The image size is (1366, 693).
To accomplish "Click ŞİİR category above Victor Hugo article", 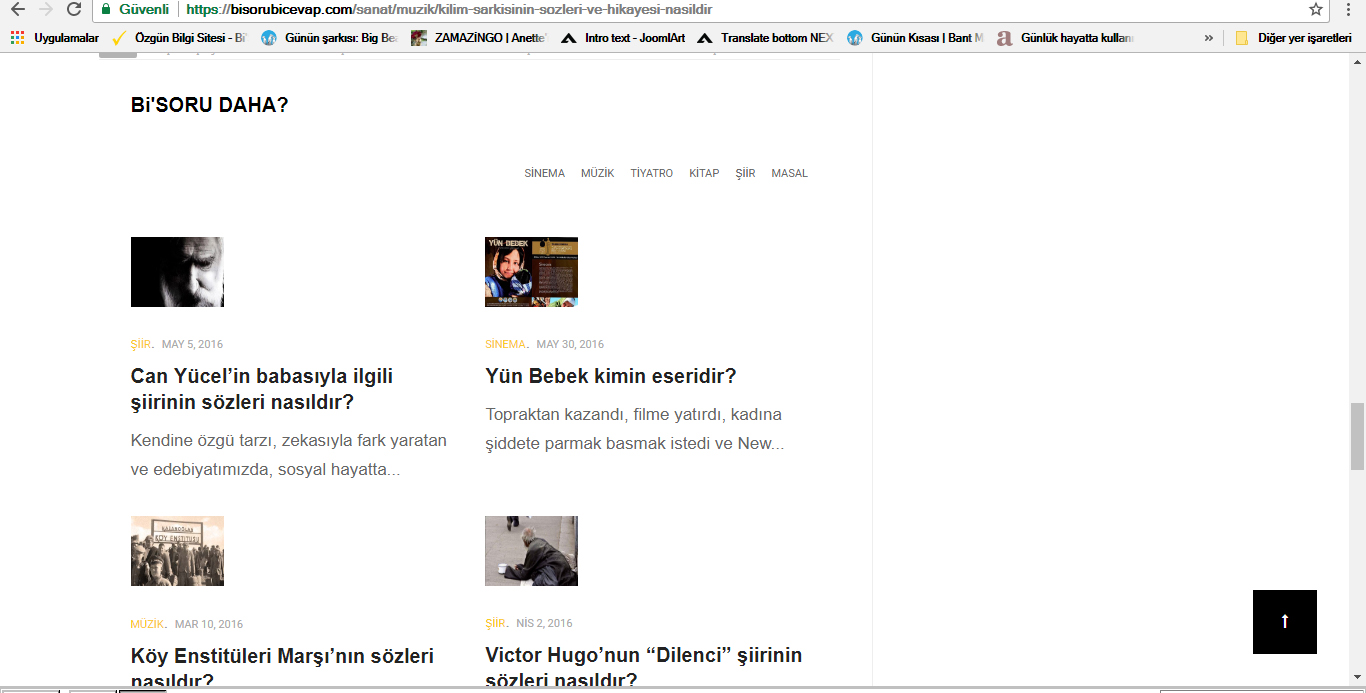I will click(x=495, y=623).
